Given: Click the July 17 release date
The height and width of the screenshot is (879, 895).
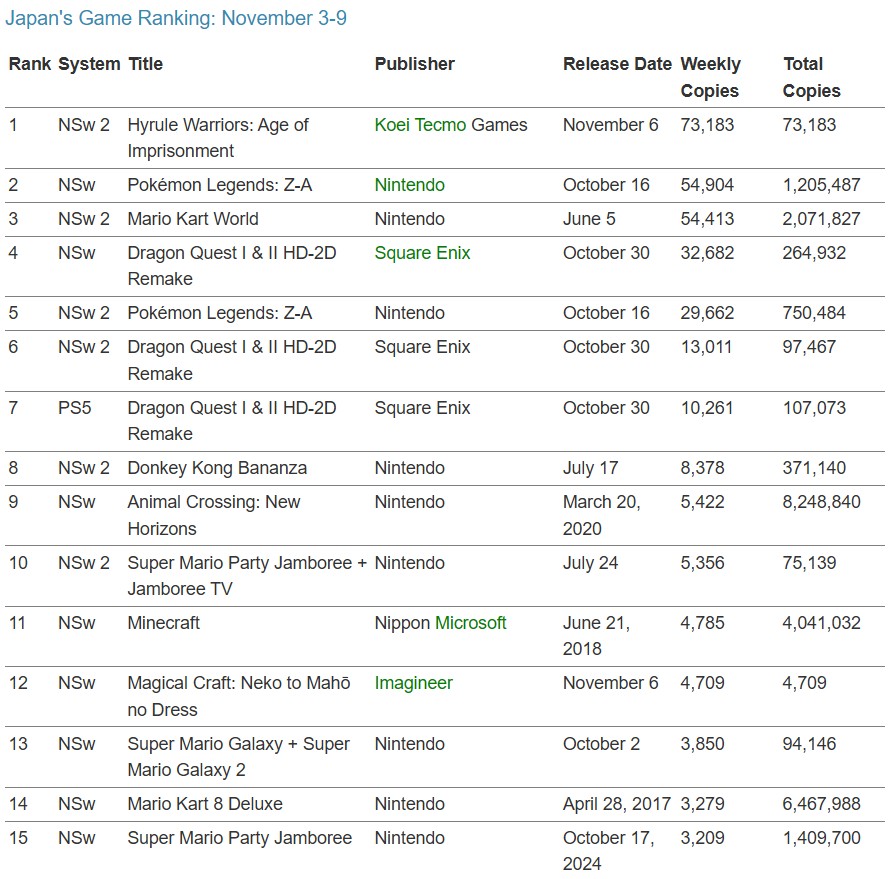Looking at the screenshot, I should coord(590,468).
